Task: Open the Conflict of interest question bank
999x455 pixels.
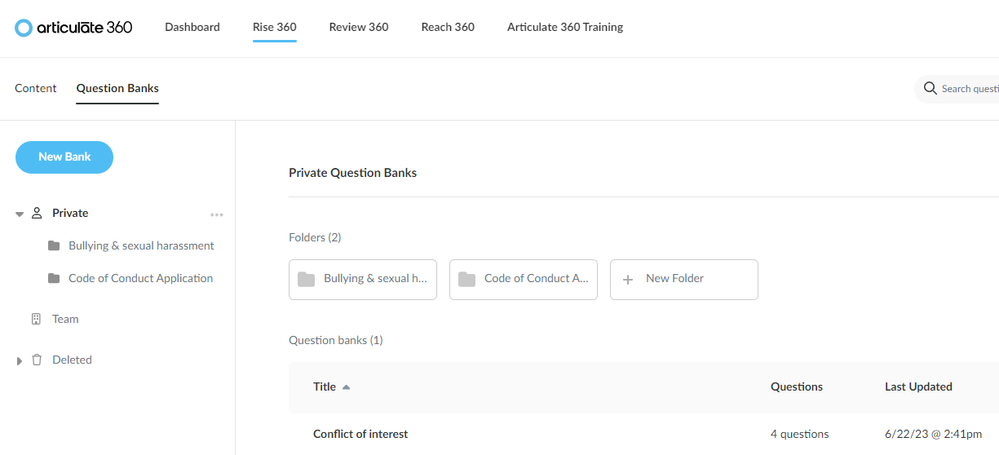Action: point(360,434)
